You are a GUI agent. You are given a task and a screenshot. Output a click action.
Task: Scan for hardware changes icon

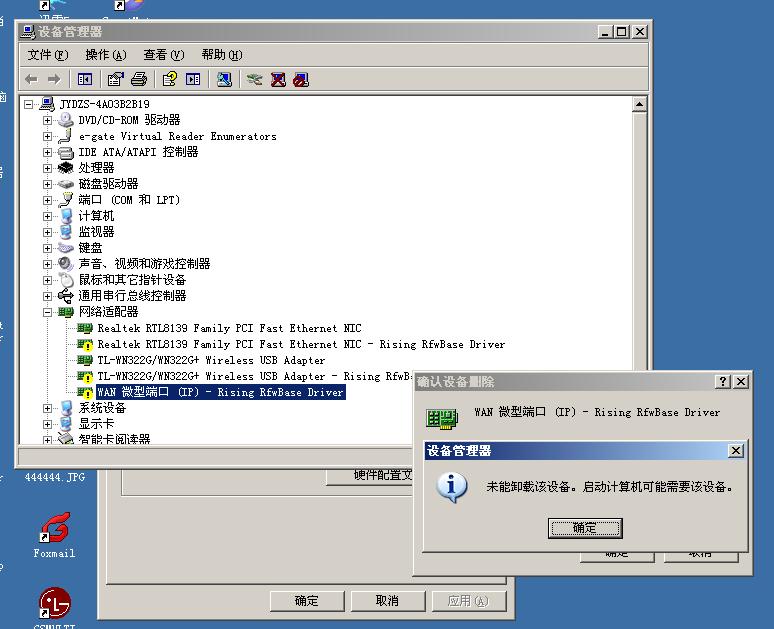point(224,79)
